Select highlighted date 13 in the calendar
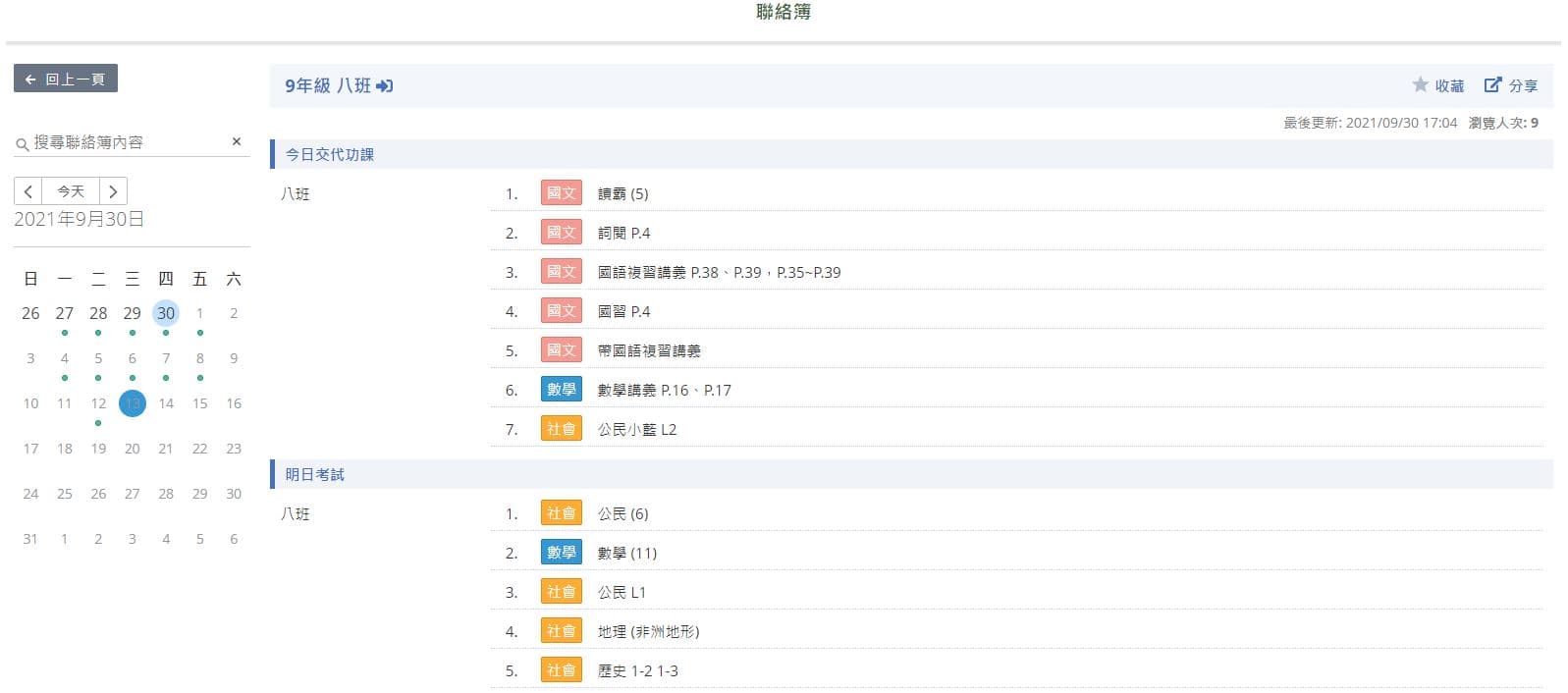The width and height of the screenshot is (1568, 693). pyautogui.click(x=133, y=403)
